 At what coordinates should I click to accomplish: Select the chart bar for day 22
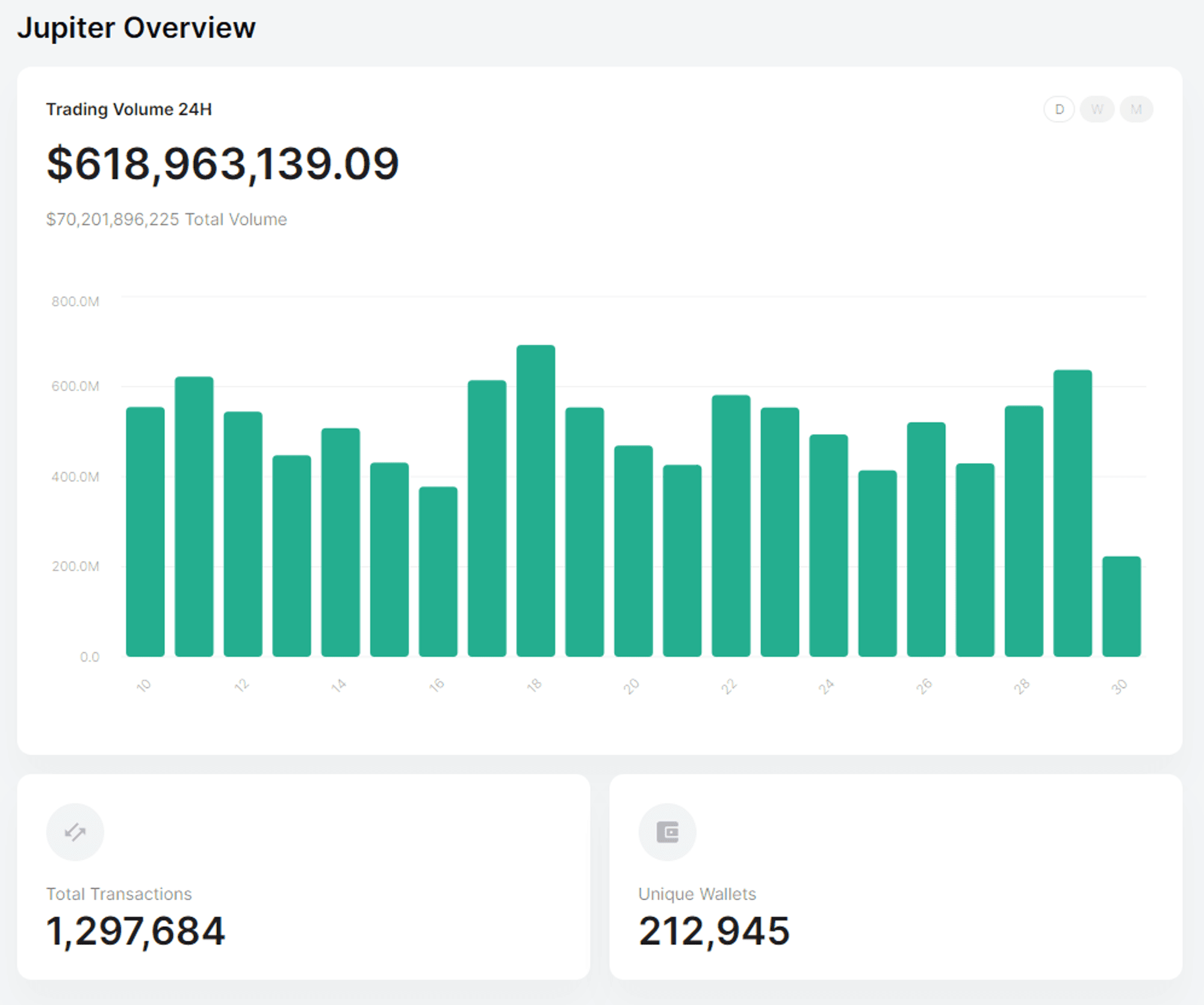pyautogui.click(x=731, y=526)
